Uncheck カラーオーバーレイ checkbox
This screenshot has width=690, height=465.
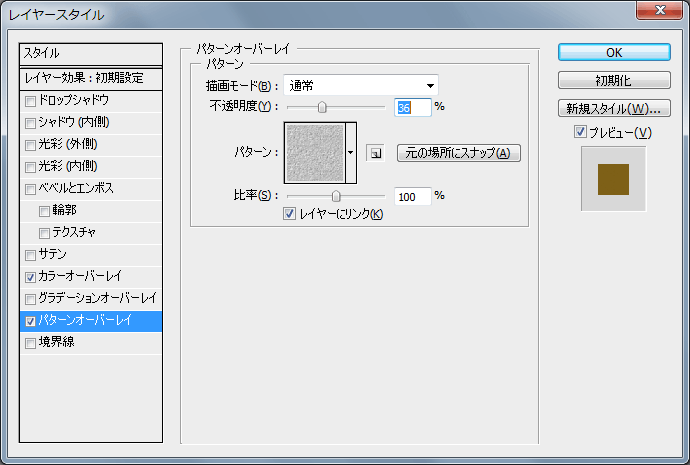coord(30,277)
